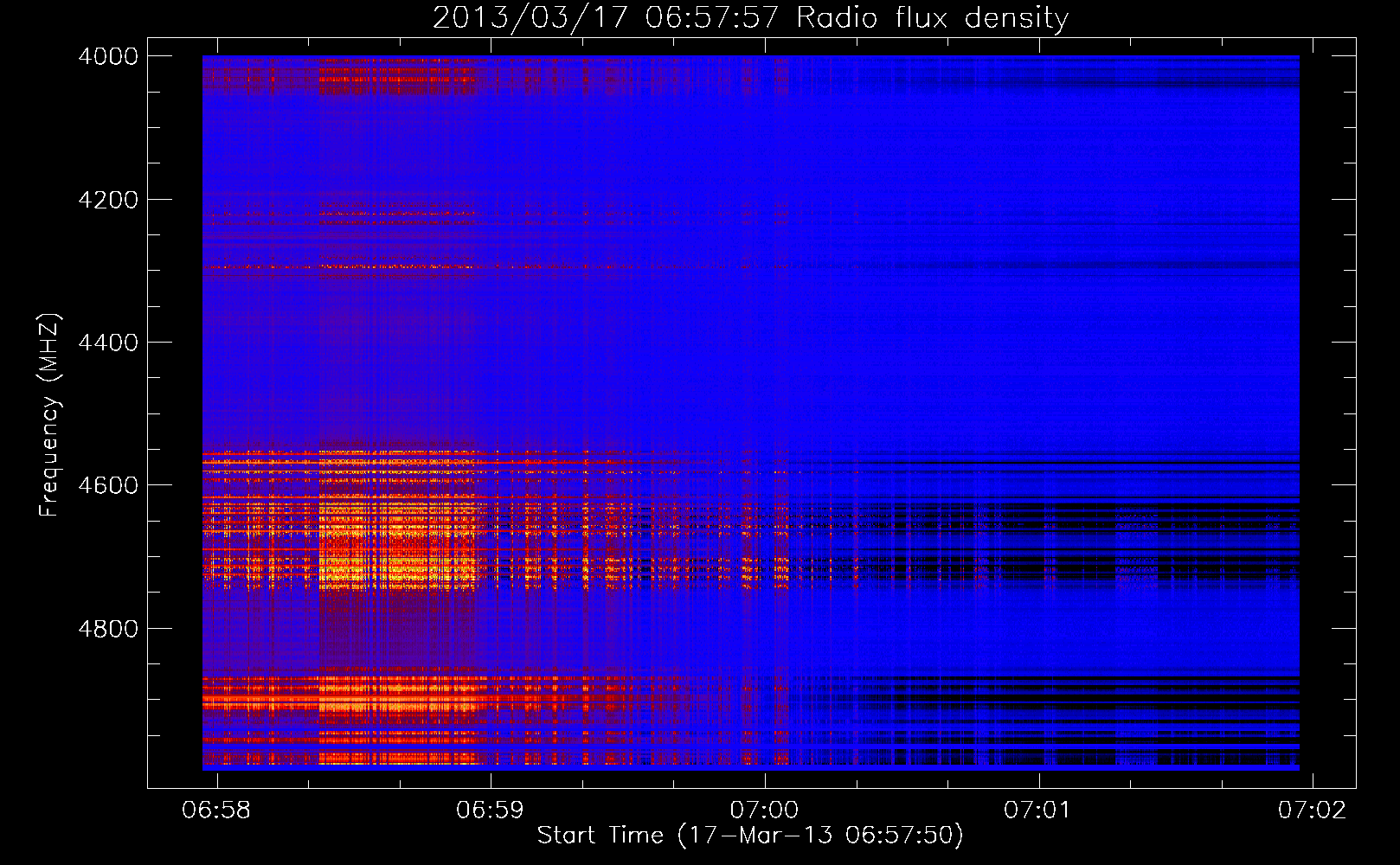Click the plot title 'Radio flux density'
Screen dimensions: 1400x865
pos(932,17)
